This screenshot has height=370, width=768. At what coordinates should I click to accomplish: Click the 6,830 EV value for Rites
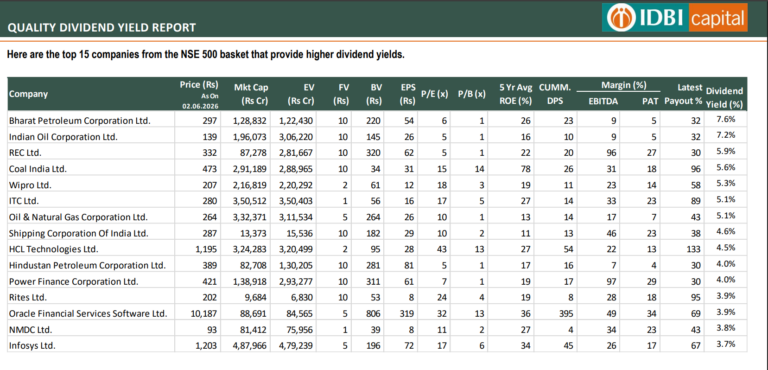click(303, 297)
